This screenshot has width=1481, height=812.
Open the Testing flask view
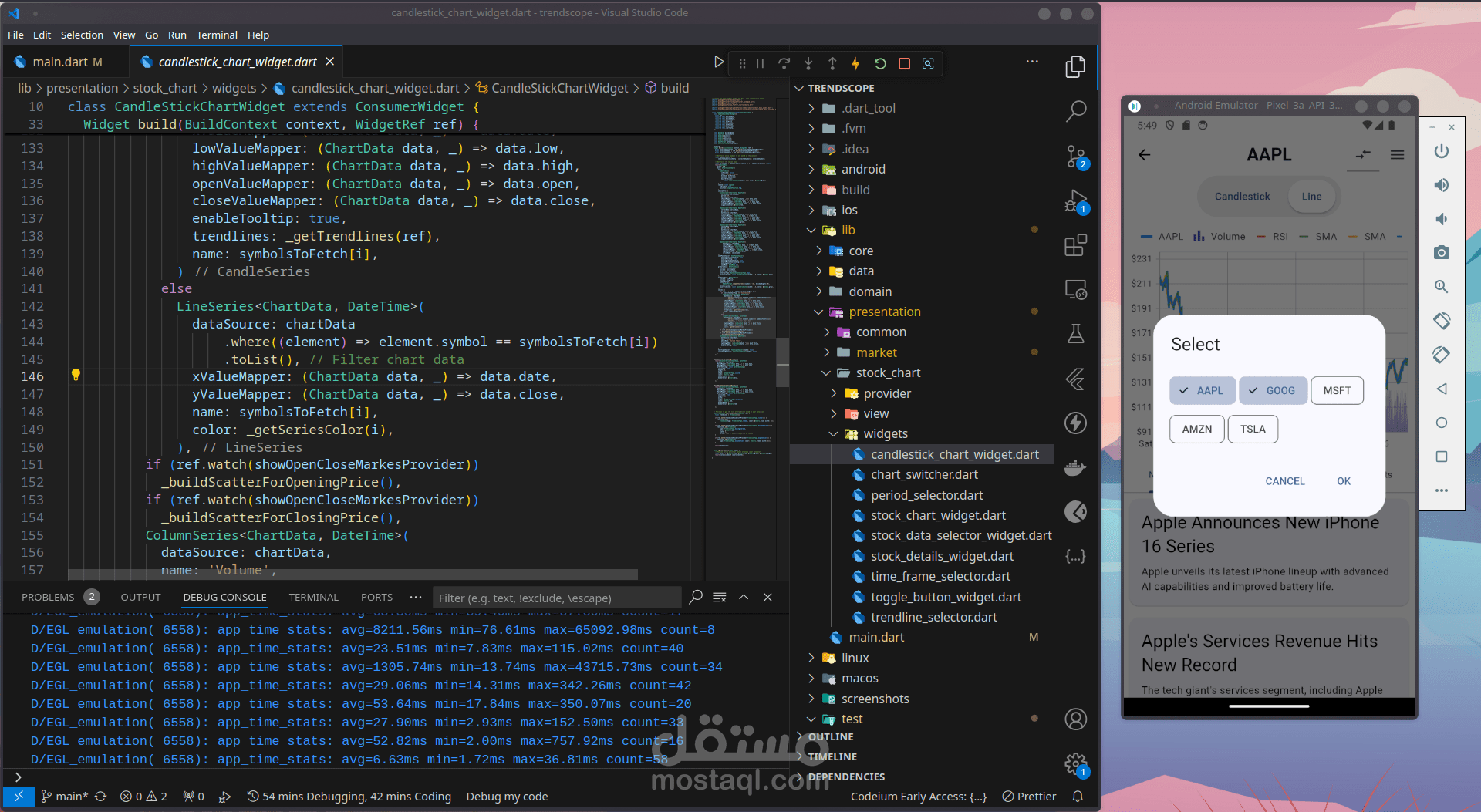[x=1075, y=334]
